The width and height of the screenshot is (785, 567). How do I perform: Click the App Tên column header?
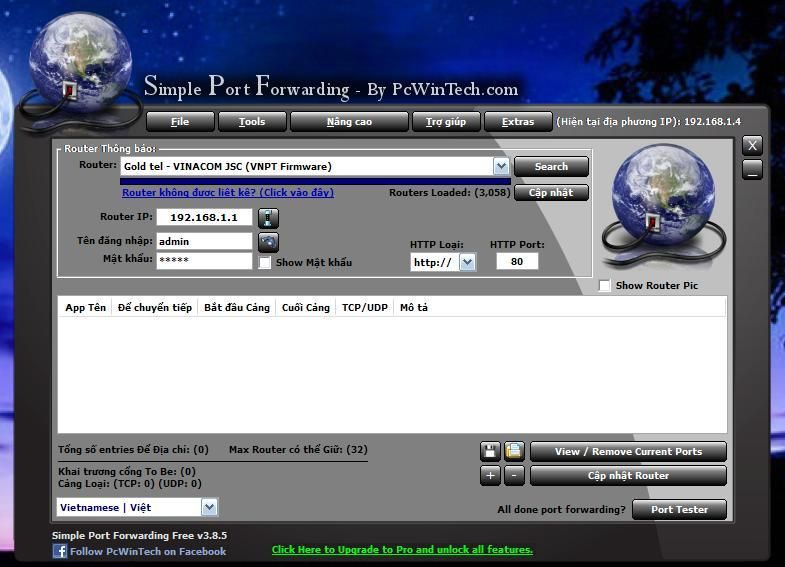coord(85,307)
